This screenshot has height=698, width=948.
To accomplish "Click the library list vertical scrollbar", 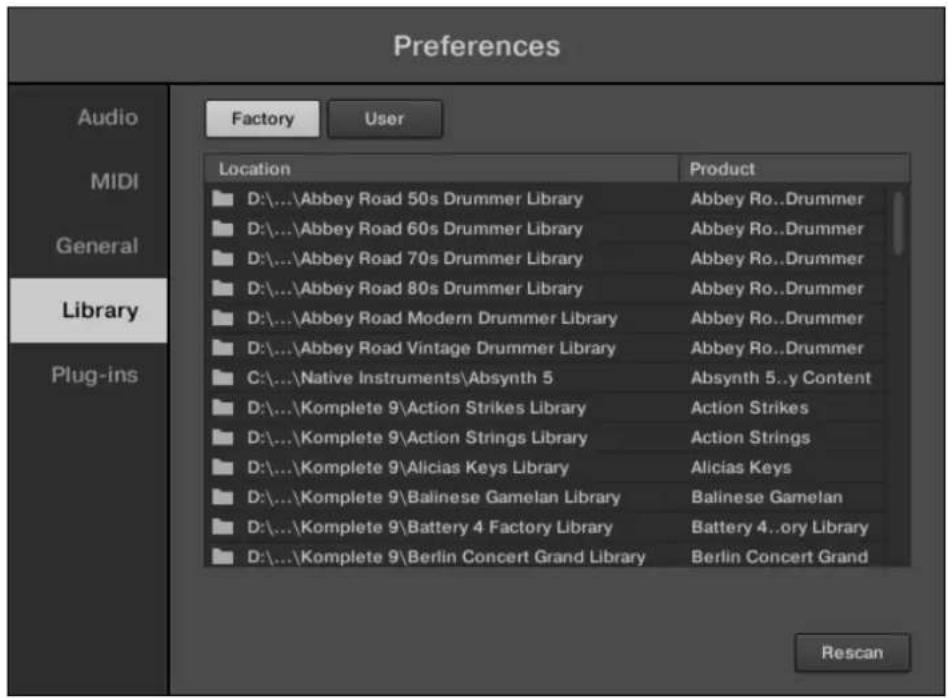I will coord(899,223).
